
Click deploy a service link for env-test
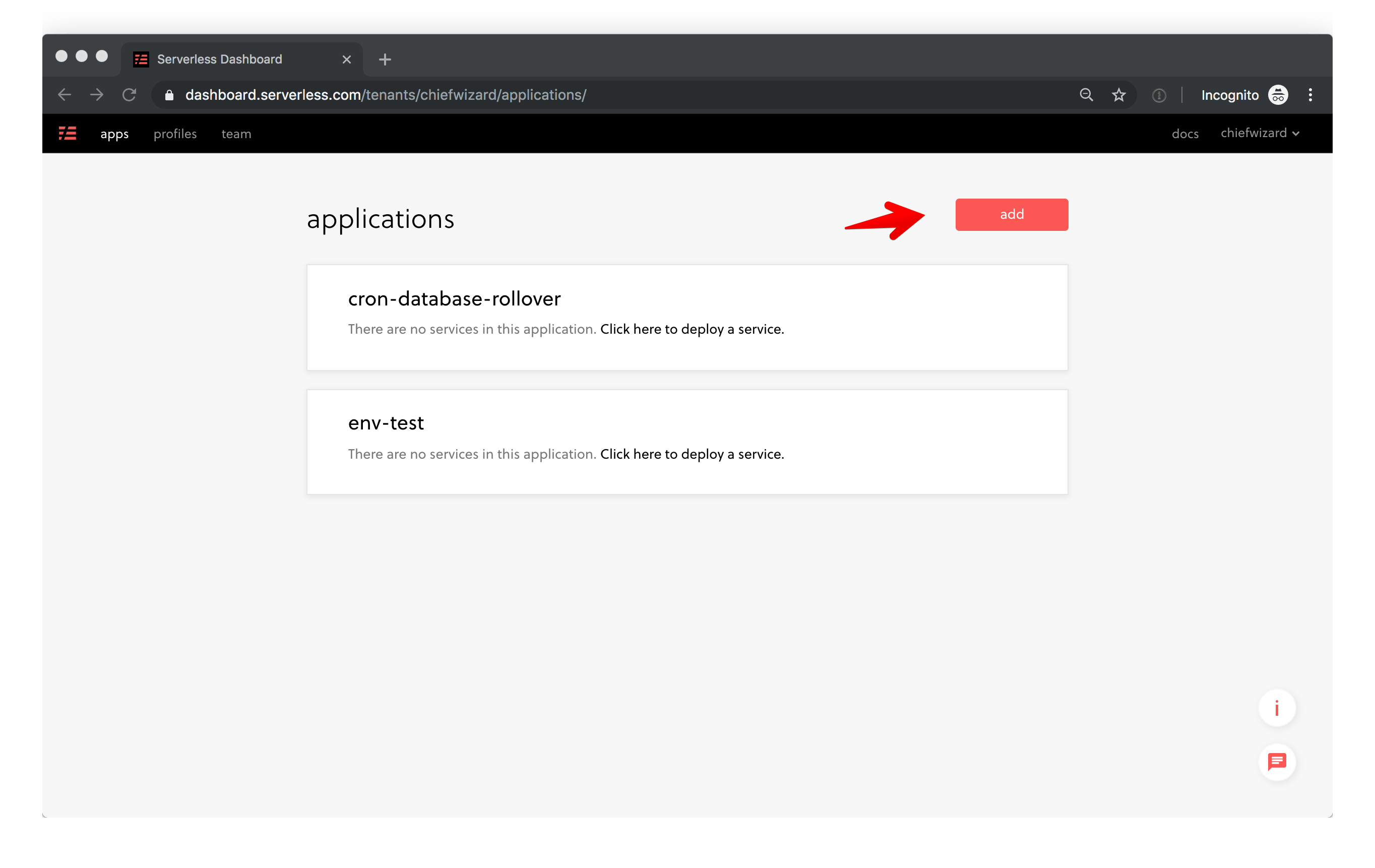click(692, 454)
